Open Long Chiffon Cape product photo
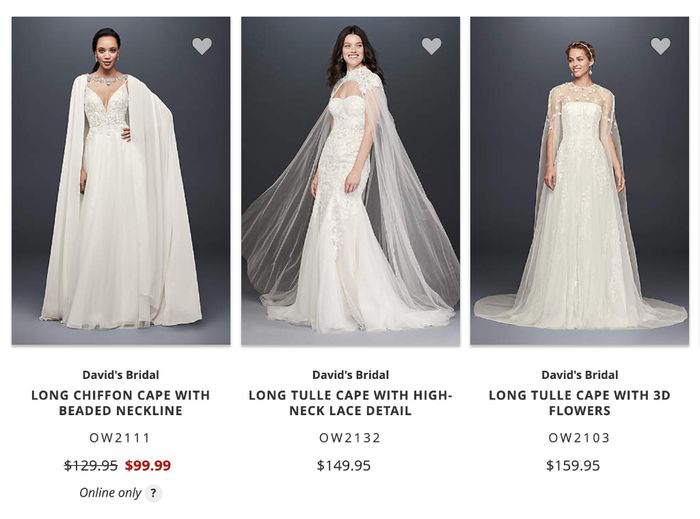700x519 pixels. coord(121,180)
